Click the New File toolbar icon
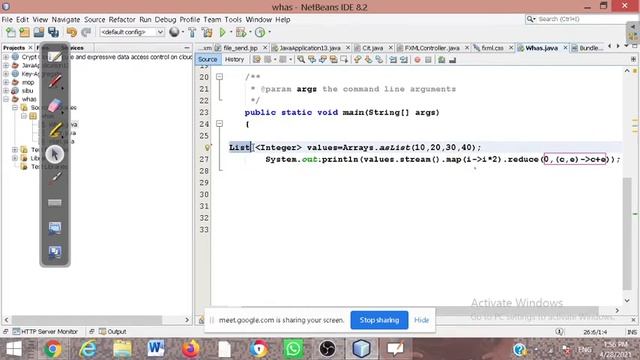This screenshot has height=360, width=640. tap(11, 32)
